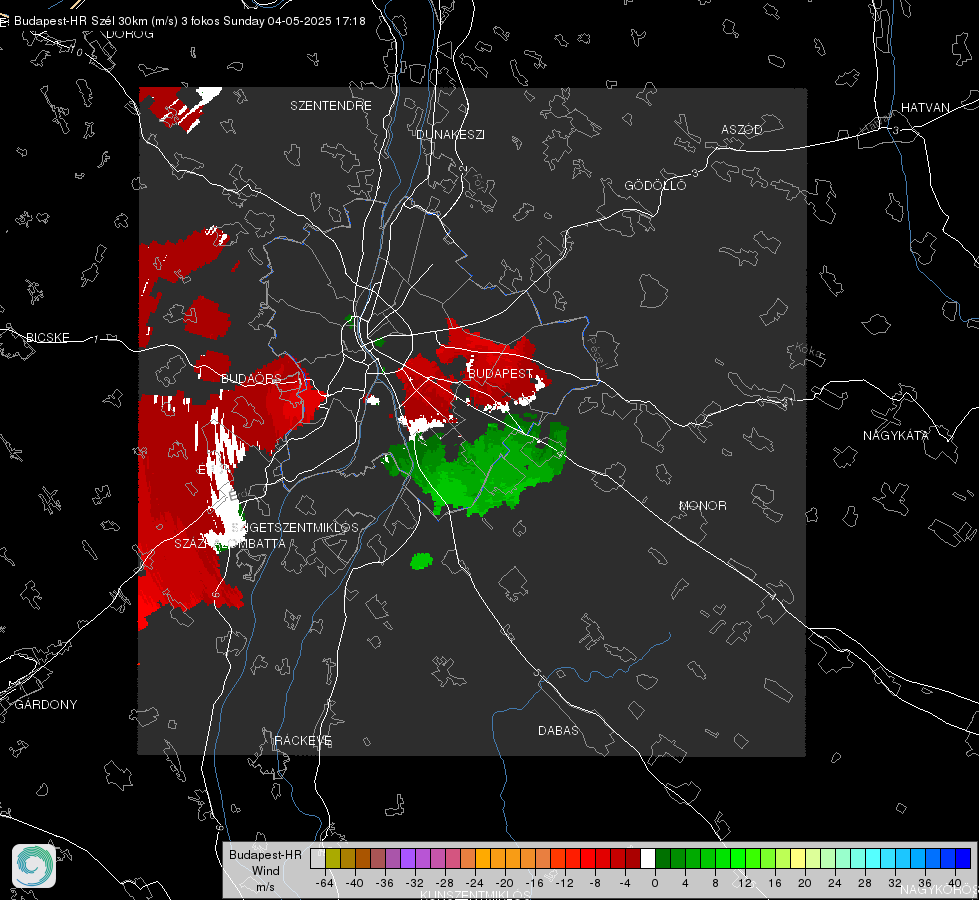Click the white zero-velocity legend swatch
The image size is (979, 900).
coord(648,858)
